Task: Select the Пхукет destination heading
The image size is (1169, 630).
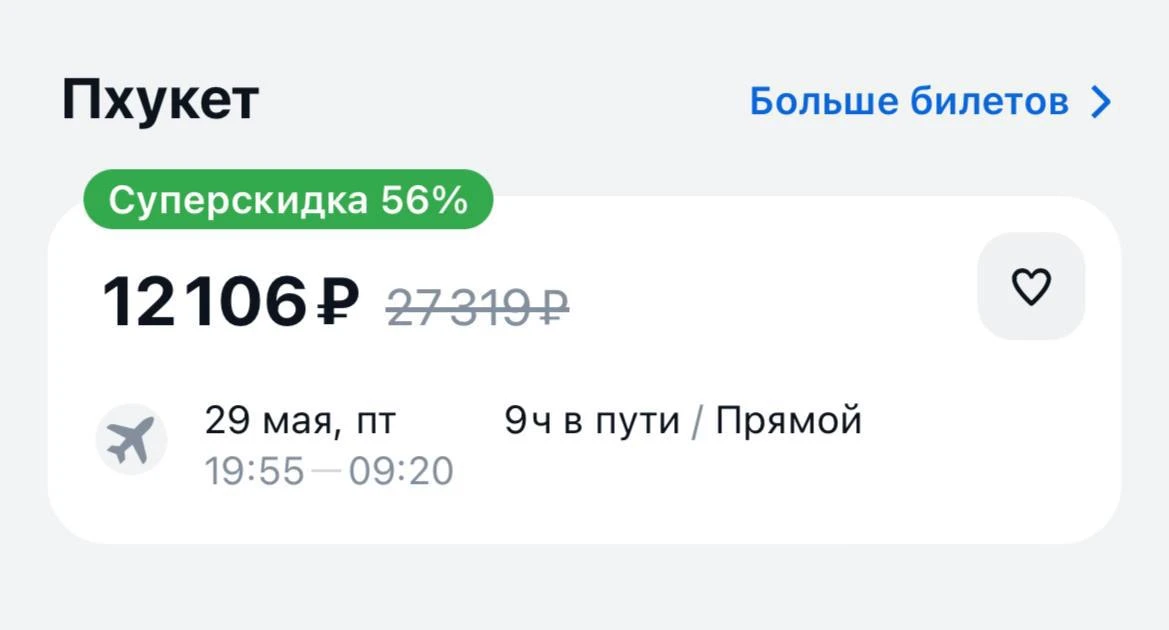Action: coord(160,101)
